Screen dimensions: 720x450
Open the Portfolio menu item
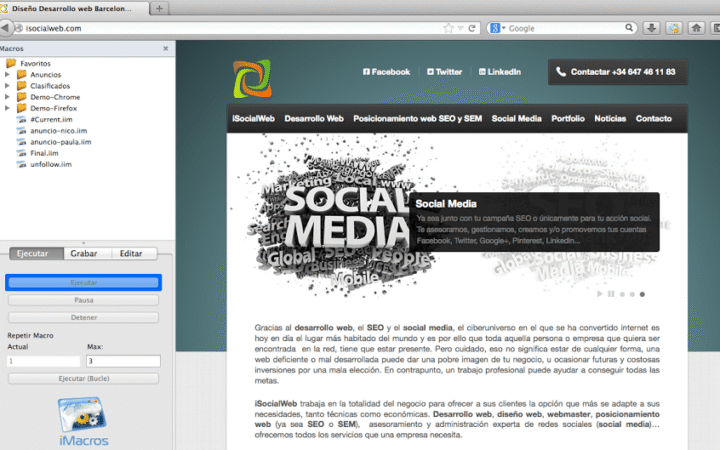pos(568,118)
